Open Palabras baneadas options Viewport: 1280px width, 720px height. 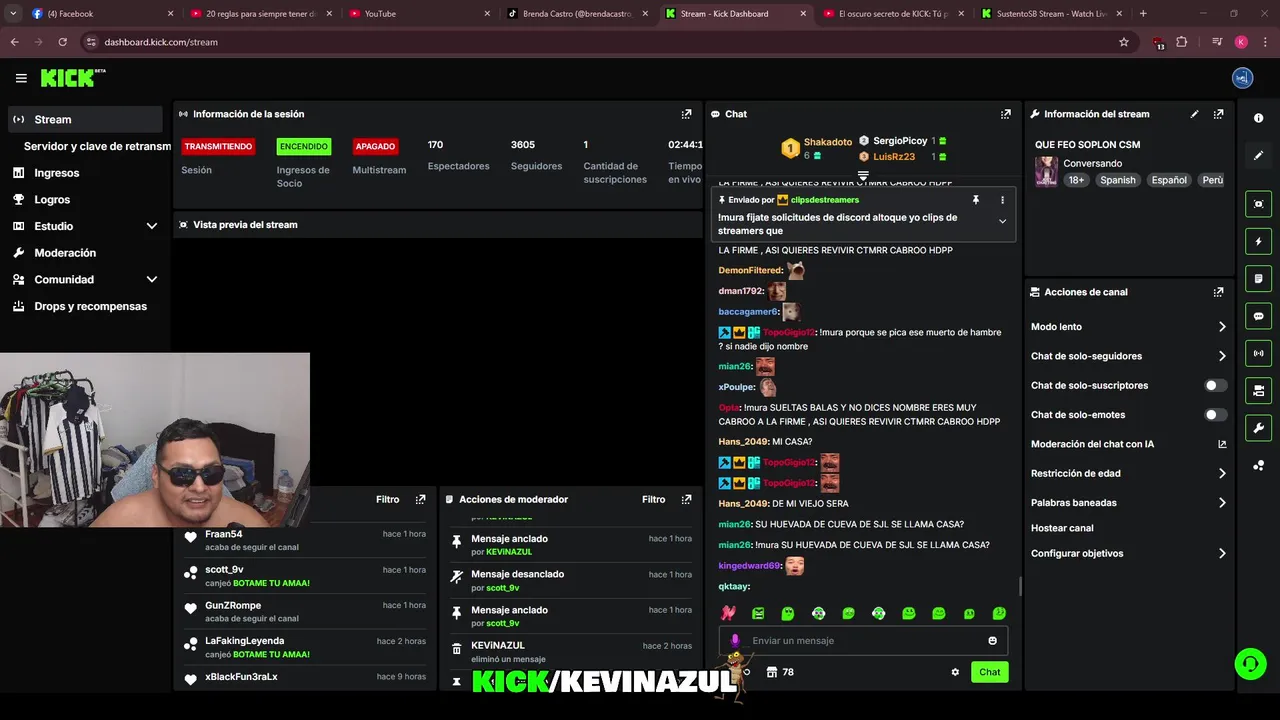tap(1129, 502)
